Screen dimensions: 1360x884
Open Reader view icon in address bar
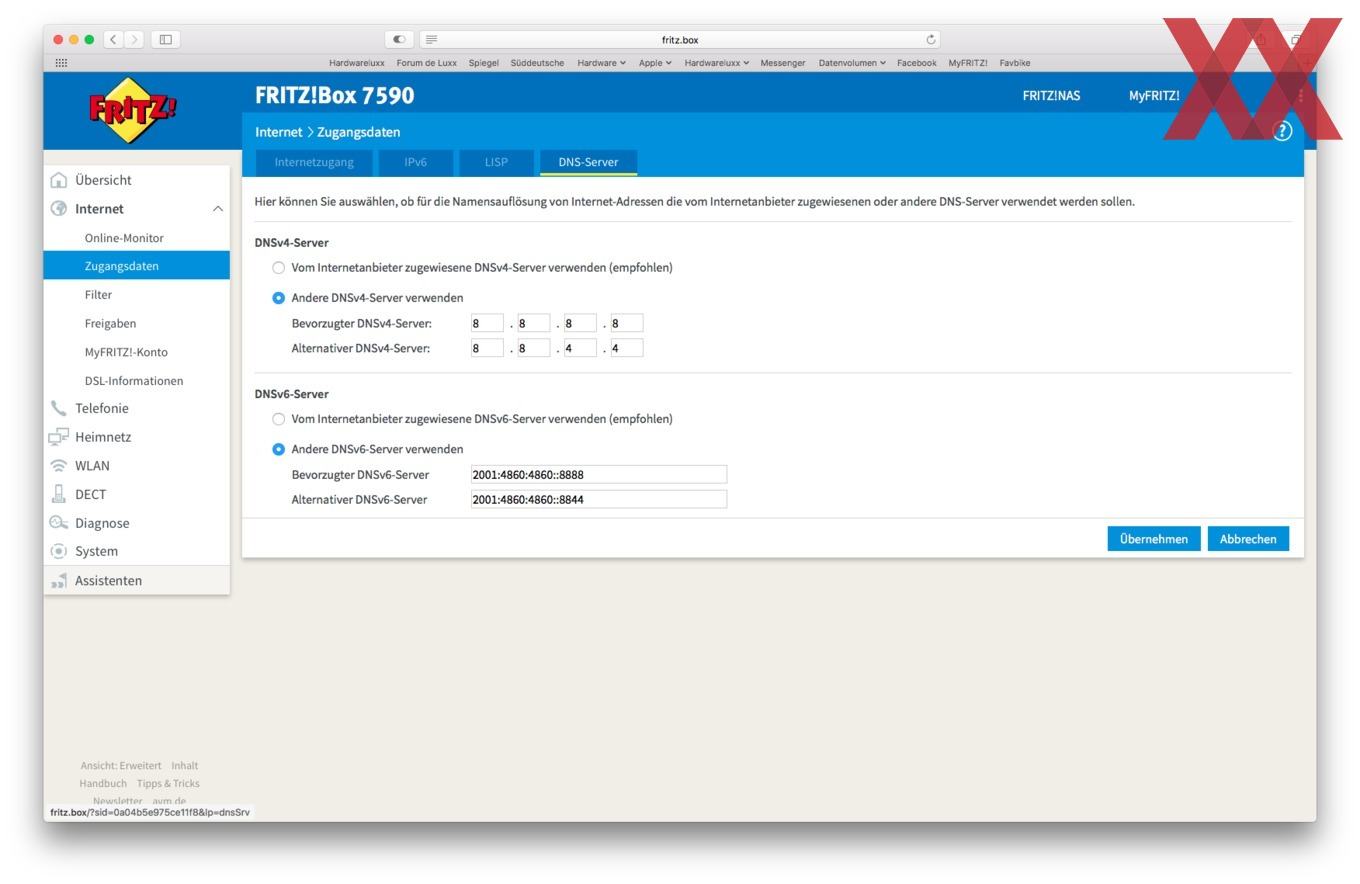tap(432, 40)
